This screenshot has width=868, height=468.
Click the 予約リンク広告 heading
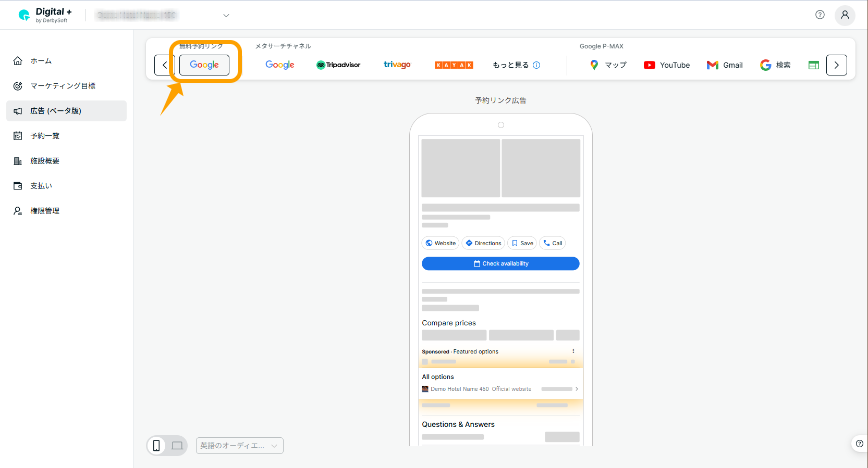point(500,100)
